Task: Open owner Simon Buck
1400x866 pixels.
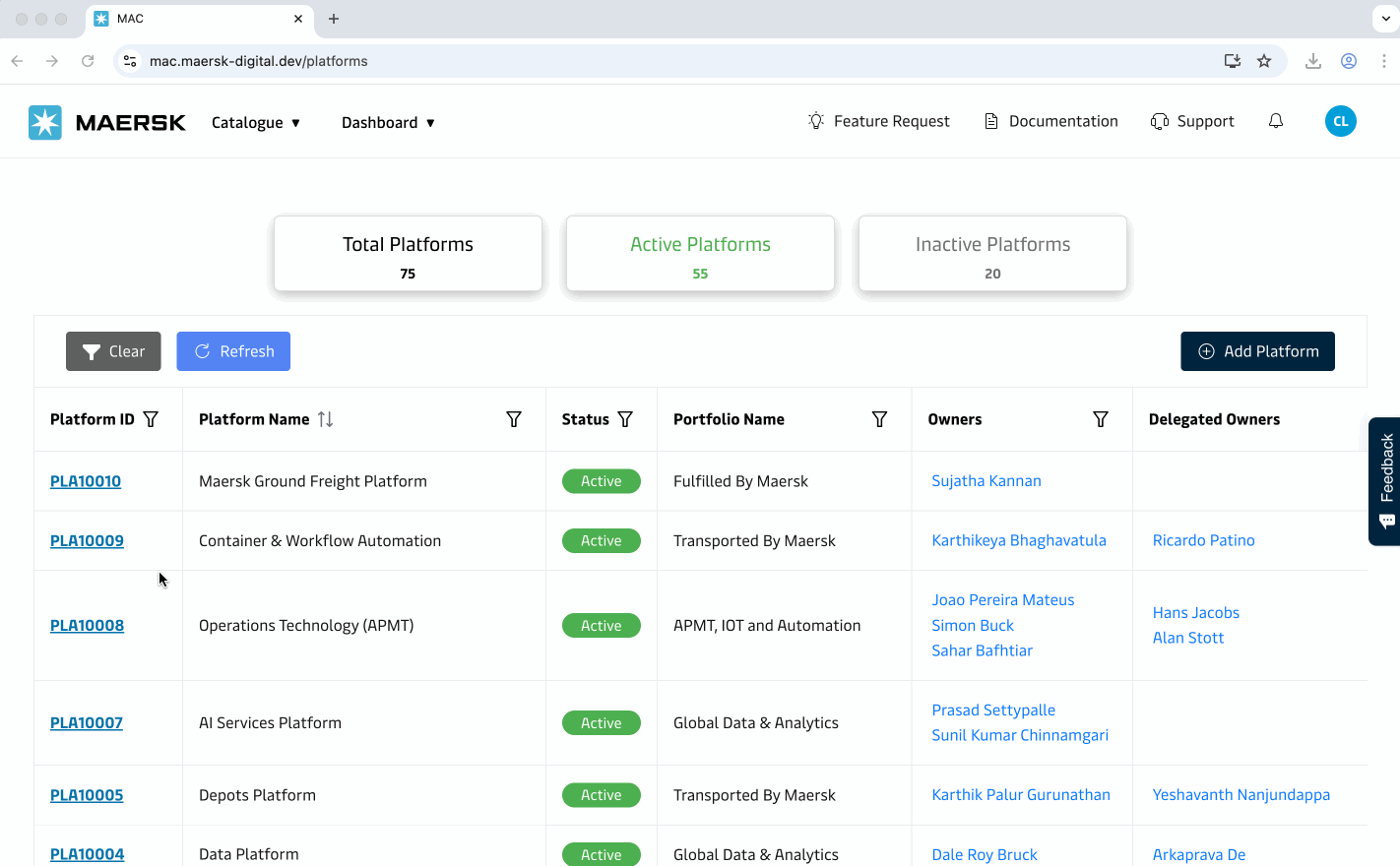Action: point(973,625)
